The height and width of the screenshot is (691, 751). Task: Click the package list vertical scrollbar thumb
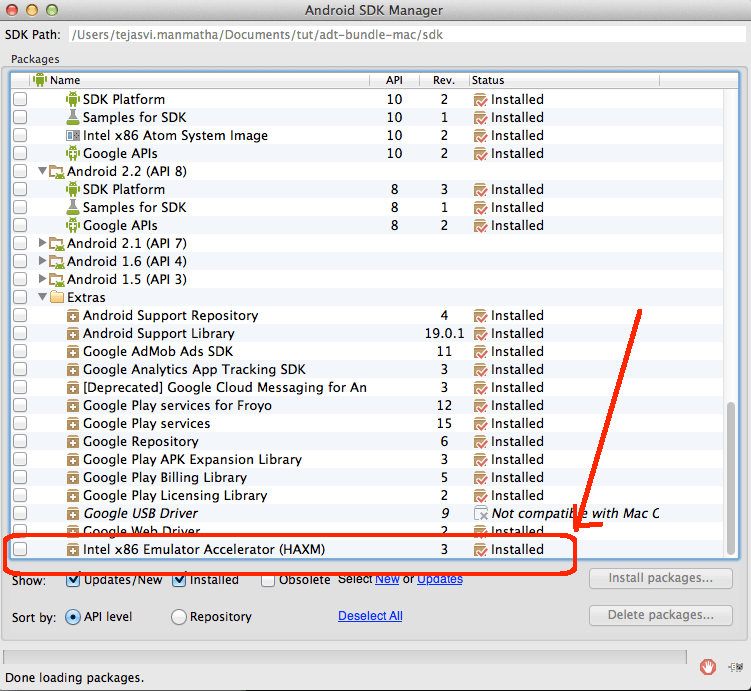[730, 478]
